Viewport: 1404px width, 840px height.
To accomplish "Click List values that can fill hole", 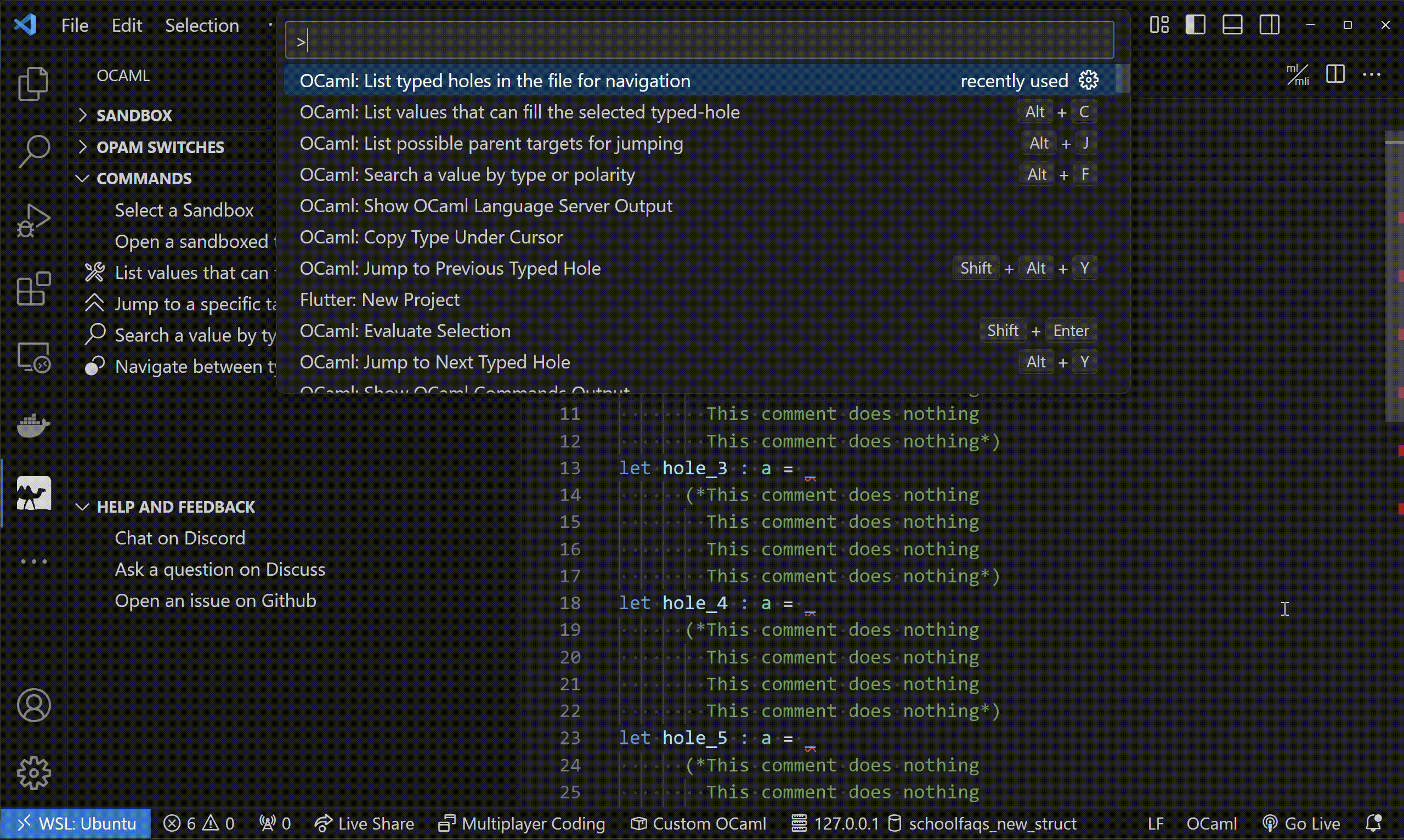I will tap(520, 111).
